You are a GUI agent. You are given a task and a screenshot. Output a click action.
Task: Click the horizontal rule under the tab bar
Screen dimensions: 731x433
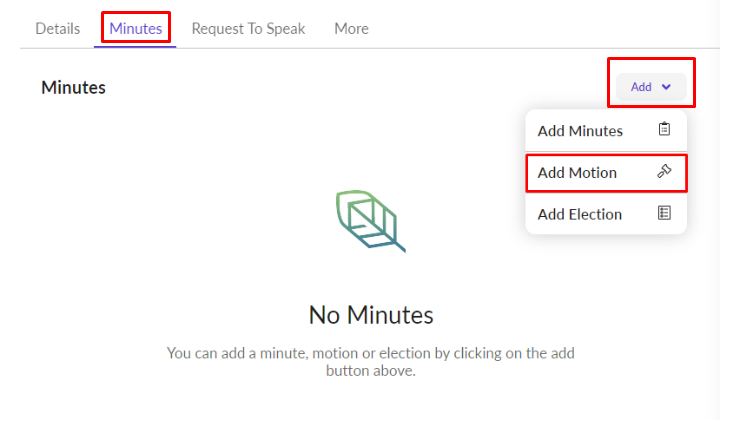450,48
